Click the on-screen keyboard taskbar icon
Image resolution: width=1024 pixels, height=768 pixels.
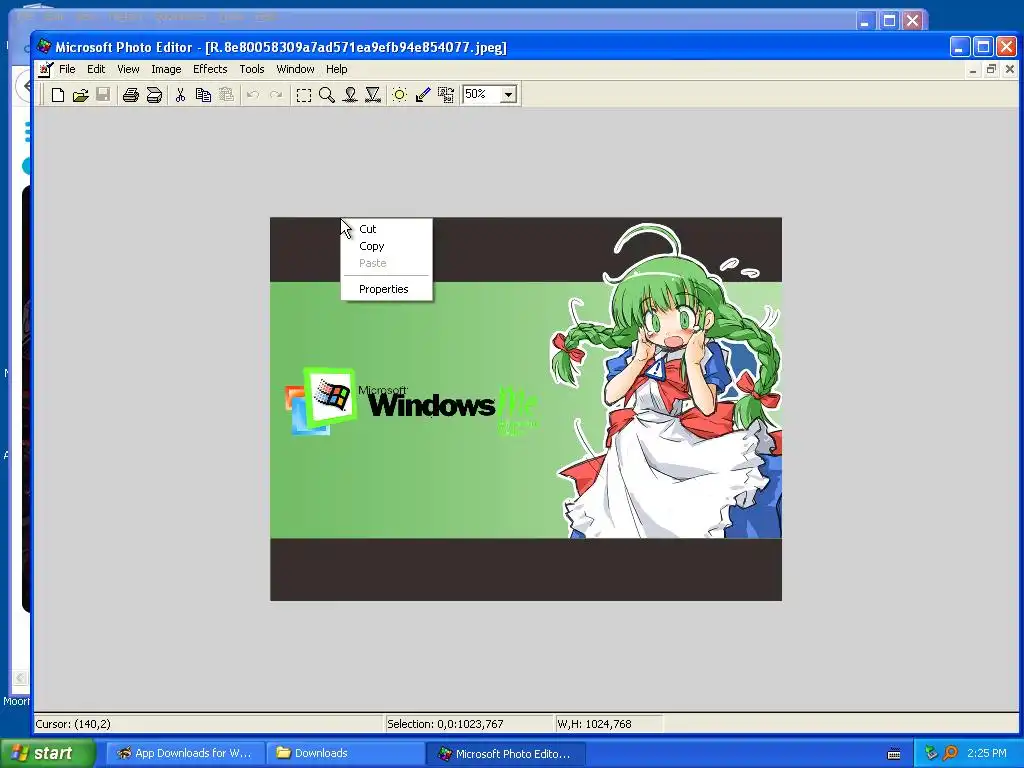click(x=894, y=754)
